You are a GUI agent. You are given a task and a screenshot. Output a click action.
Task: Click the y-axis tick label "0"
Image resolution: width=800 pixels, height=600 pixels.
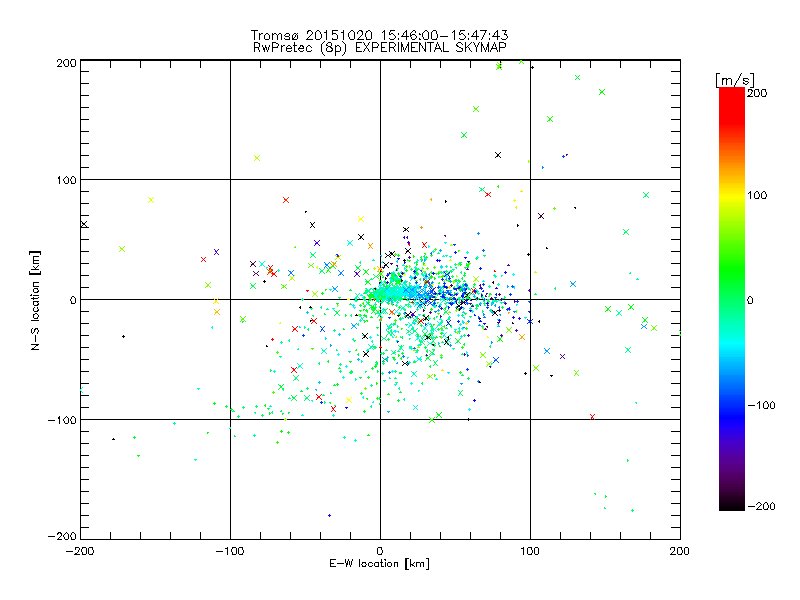tap(73, 300)
